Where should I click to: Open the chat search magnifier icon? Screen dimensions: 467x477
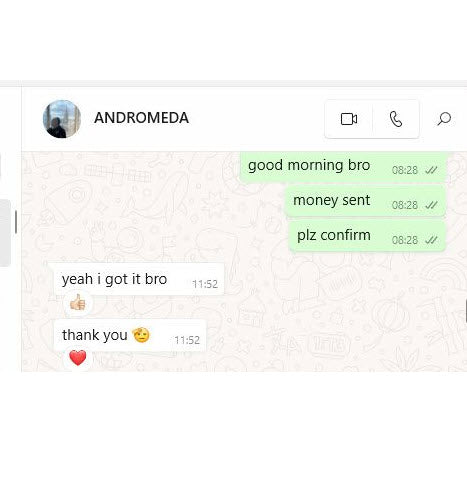point(444,119)
